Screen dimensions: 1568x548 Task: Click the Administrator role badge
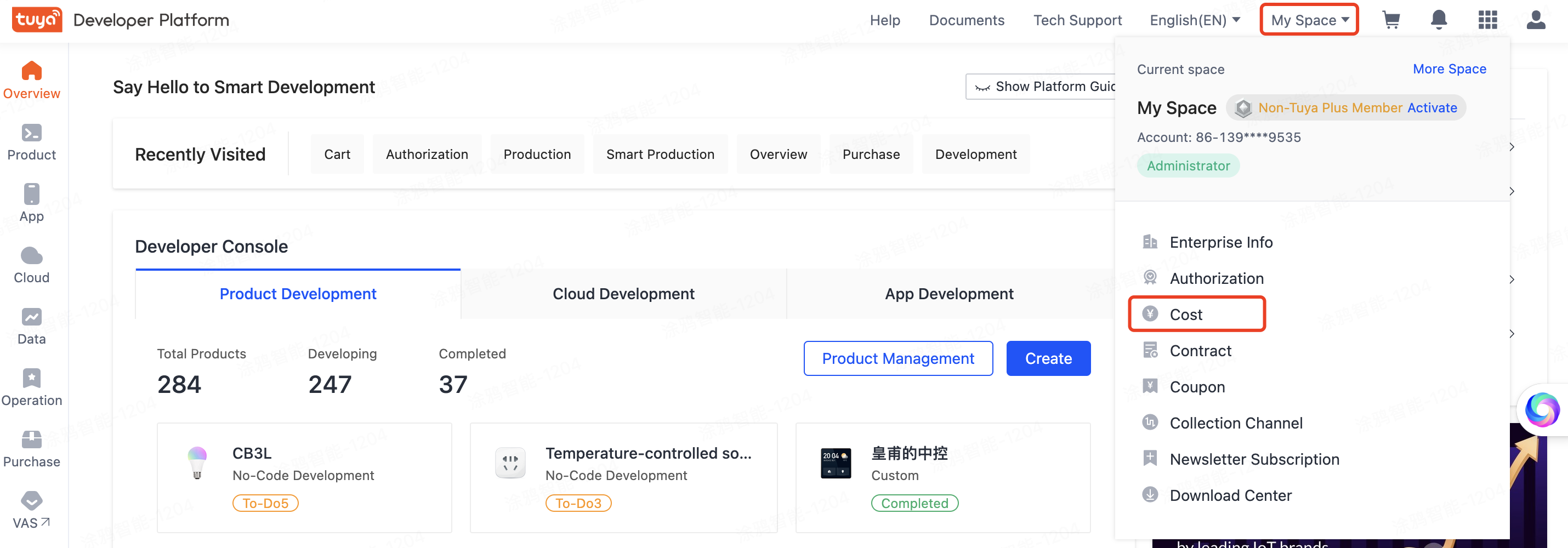1188,165
